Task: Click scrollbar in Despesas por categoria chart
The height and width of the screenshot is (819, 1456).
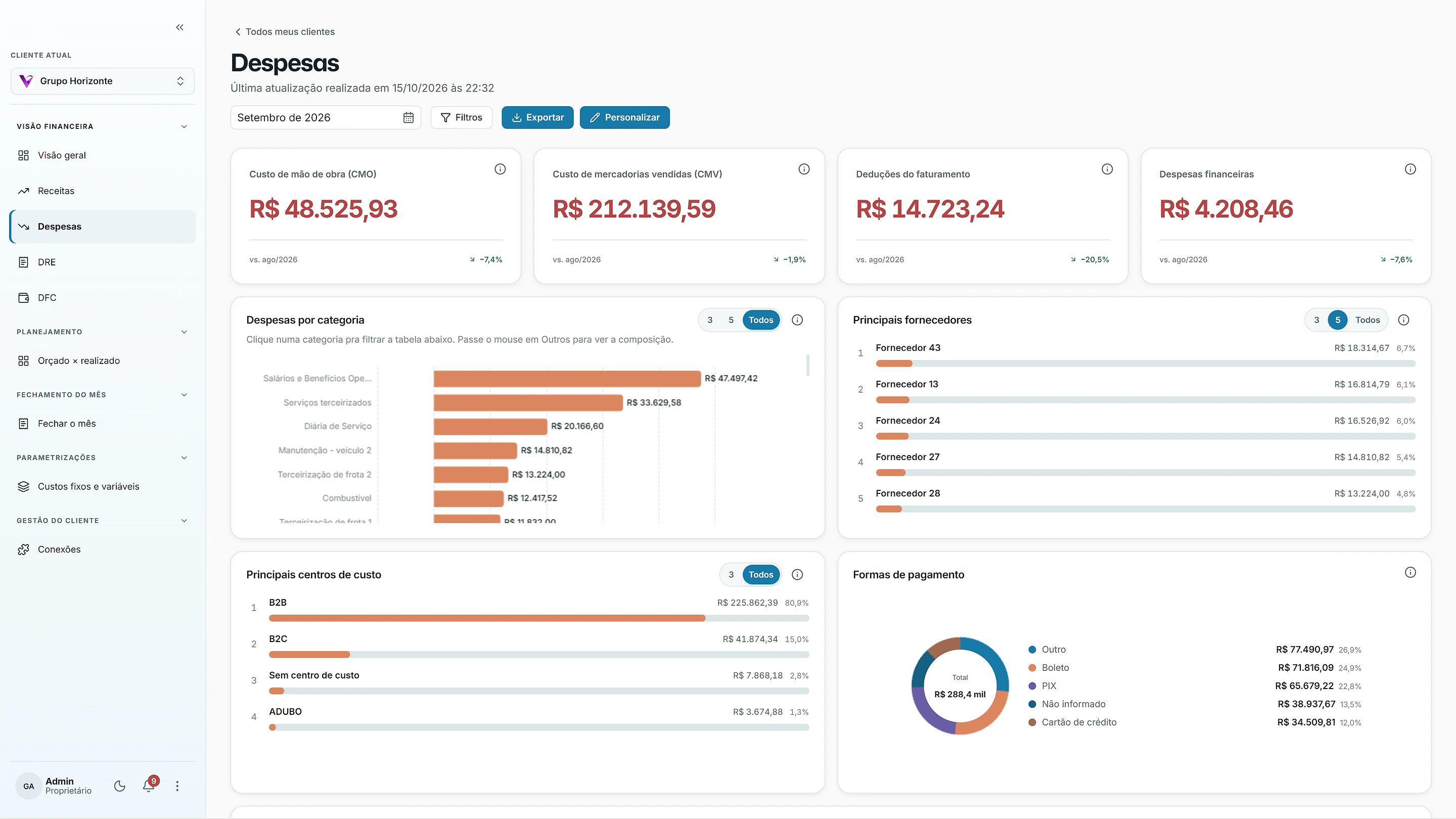Action: [808, 365]
